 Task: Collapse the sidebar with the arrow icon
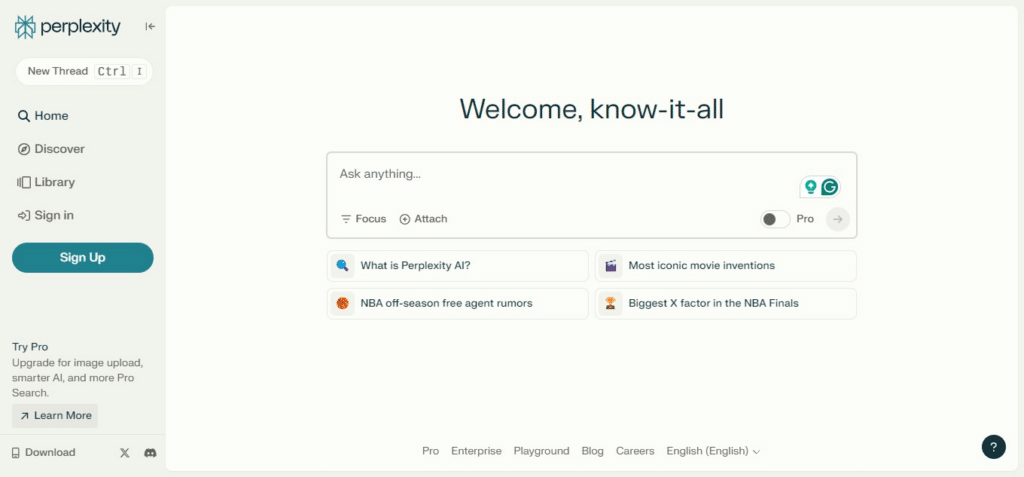coord(150,27)
